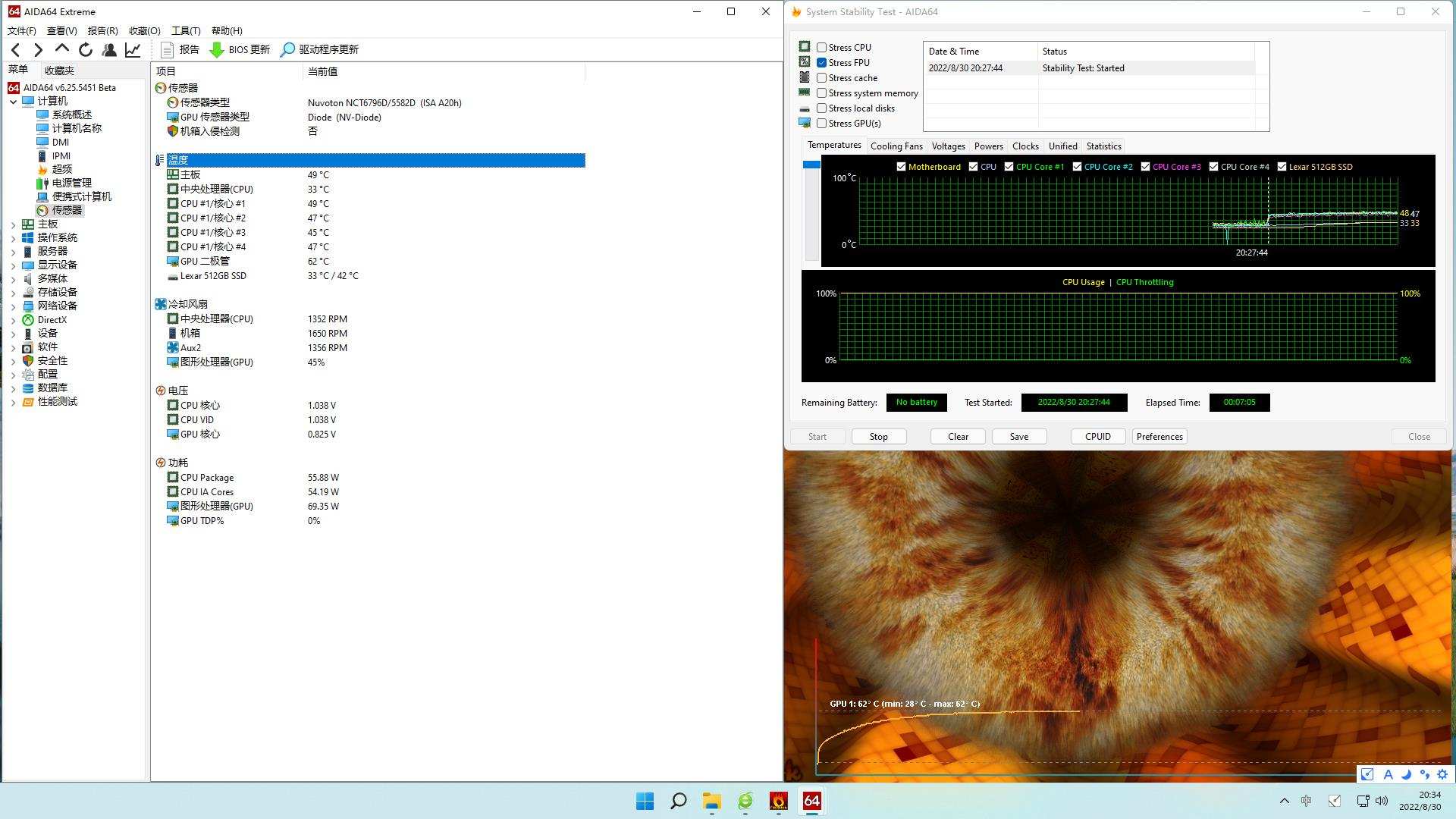
Task: Toggle Motherboard temperature graph checkbox
Action: tap(901, 167)
